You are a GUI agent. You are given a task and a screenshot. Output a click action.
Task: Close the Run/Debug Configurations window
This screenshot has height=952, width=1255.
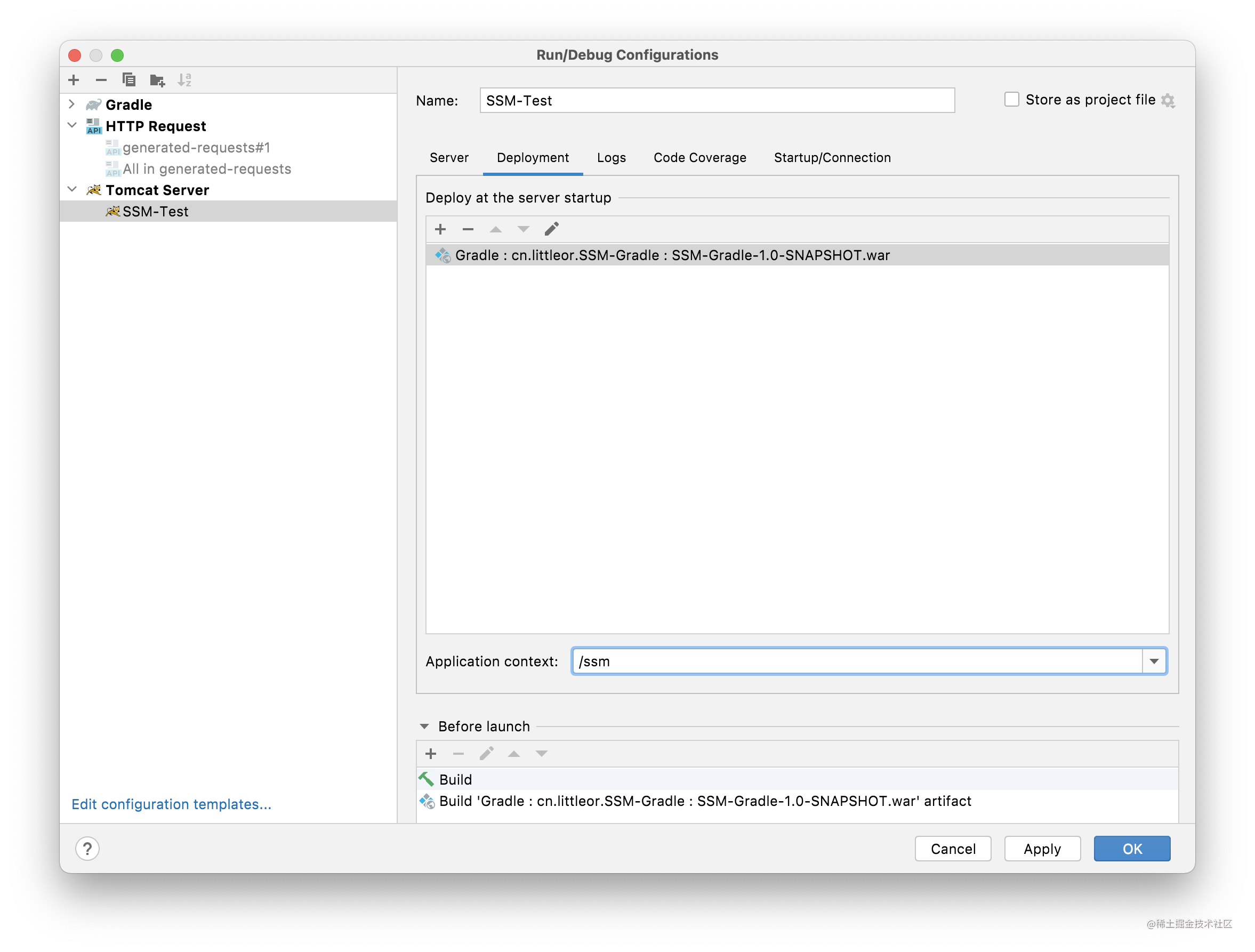[74, 55]
